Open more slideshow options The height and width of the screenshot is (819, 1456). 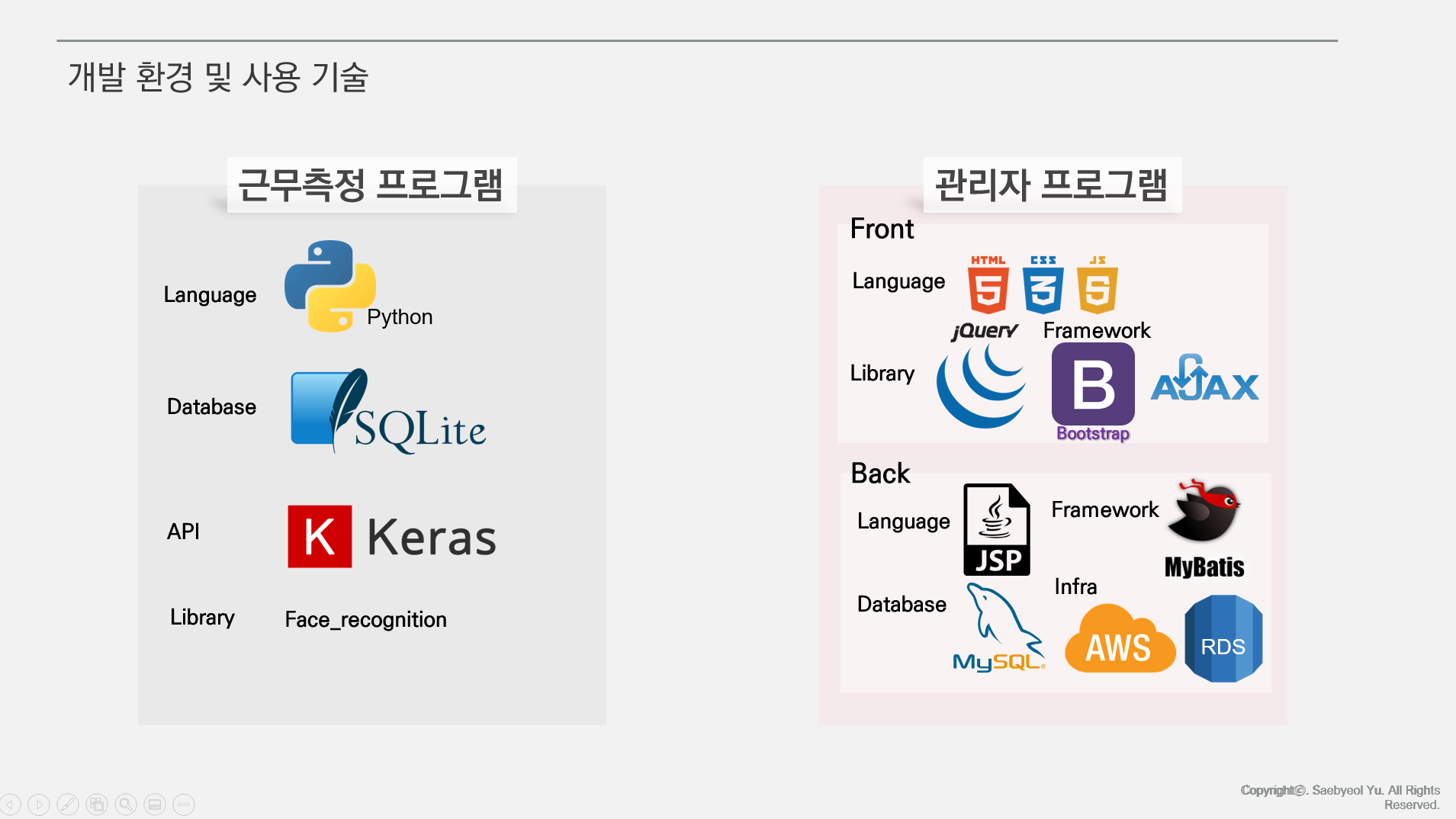pyautogui.click(x=184, y=804)
